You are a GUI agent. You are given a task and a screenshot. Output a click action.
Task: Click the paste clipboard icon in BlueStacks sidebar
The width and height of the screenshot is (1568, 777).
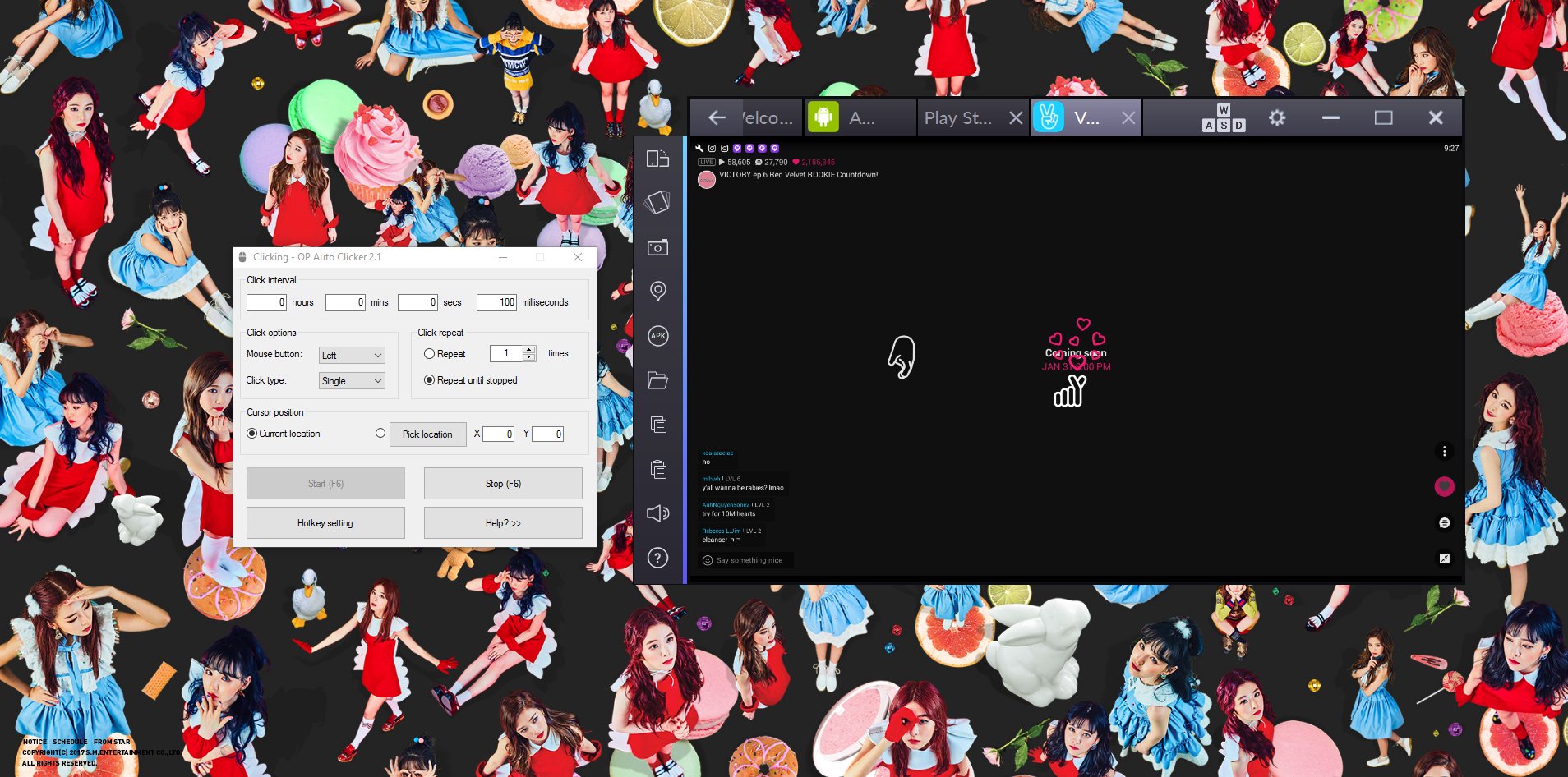click(x=657, y=469)
